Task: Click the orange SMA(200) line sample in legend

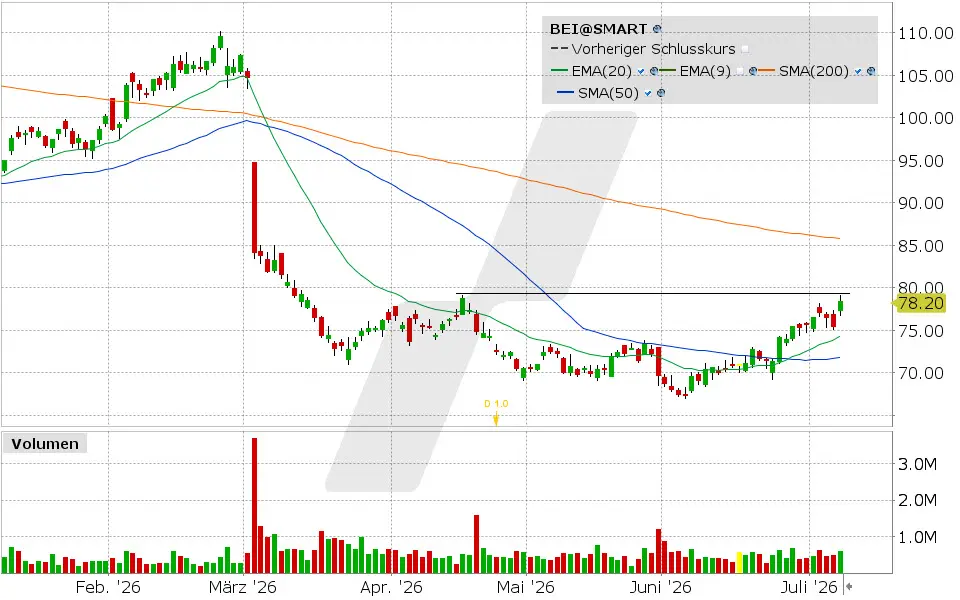Action: pyautogui.click(x=767, y=70)
